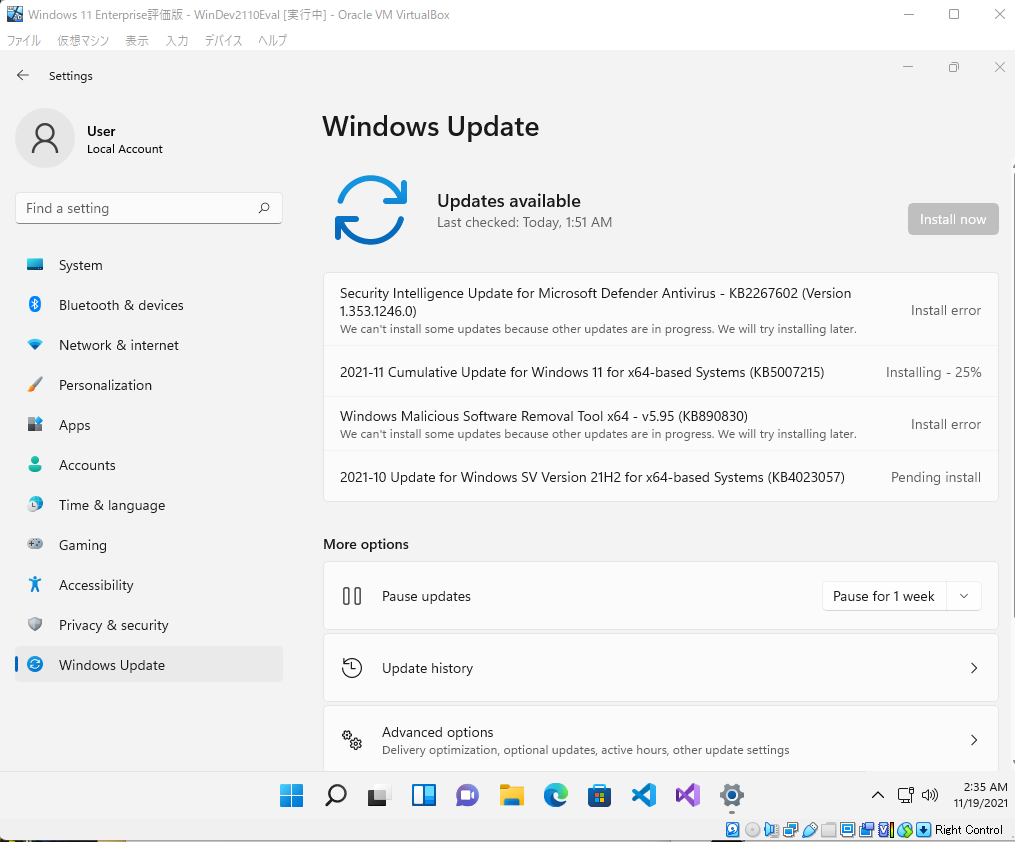Open Accounts settings

[149, 465]
